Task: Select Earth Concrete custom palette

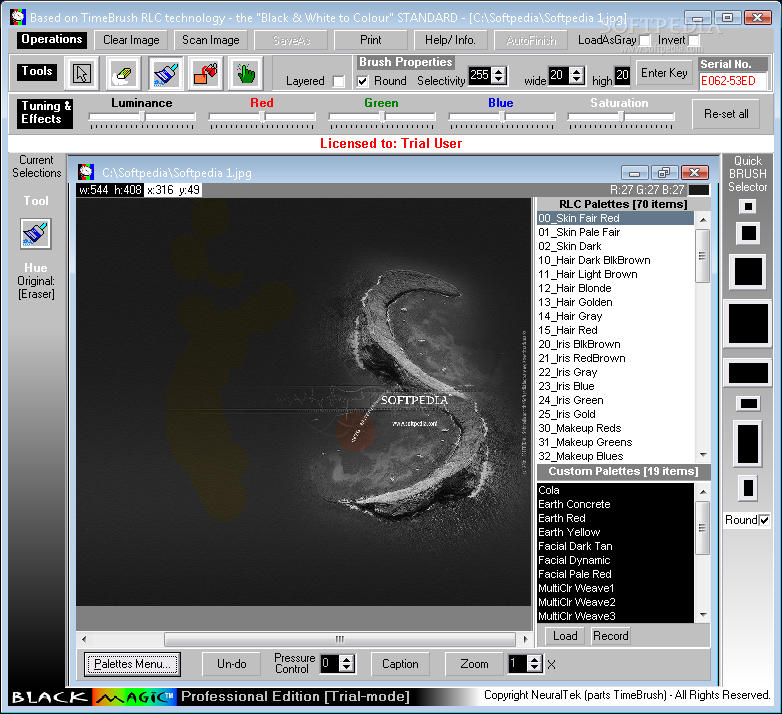Action: pyautogui.click(x=615, y=504)
